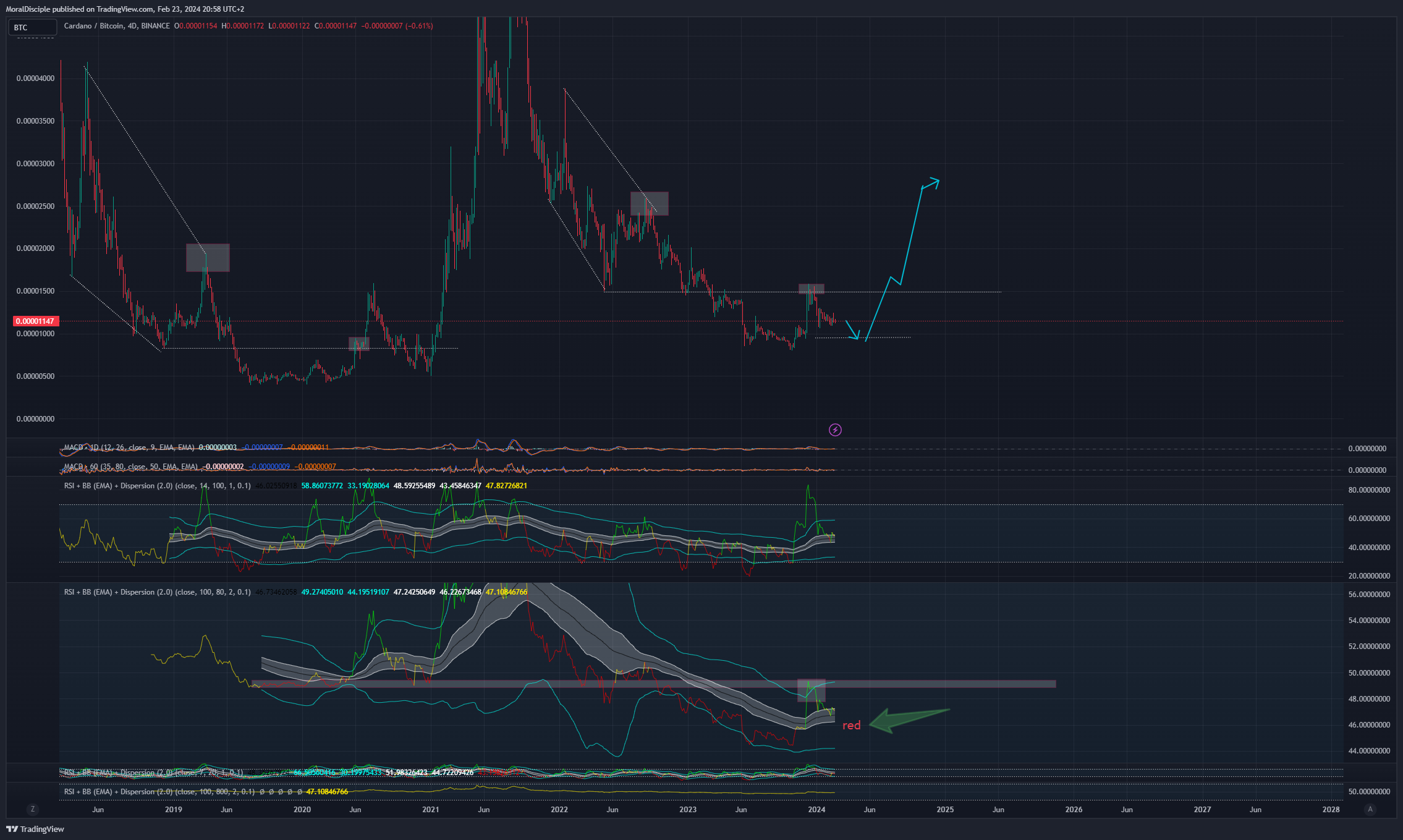Click the 0.00002000 price axis label

coord(36,248)
